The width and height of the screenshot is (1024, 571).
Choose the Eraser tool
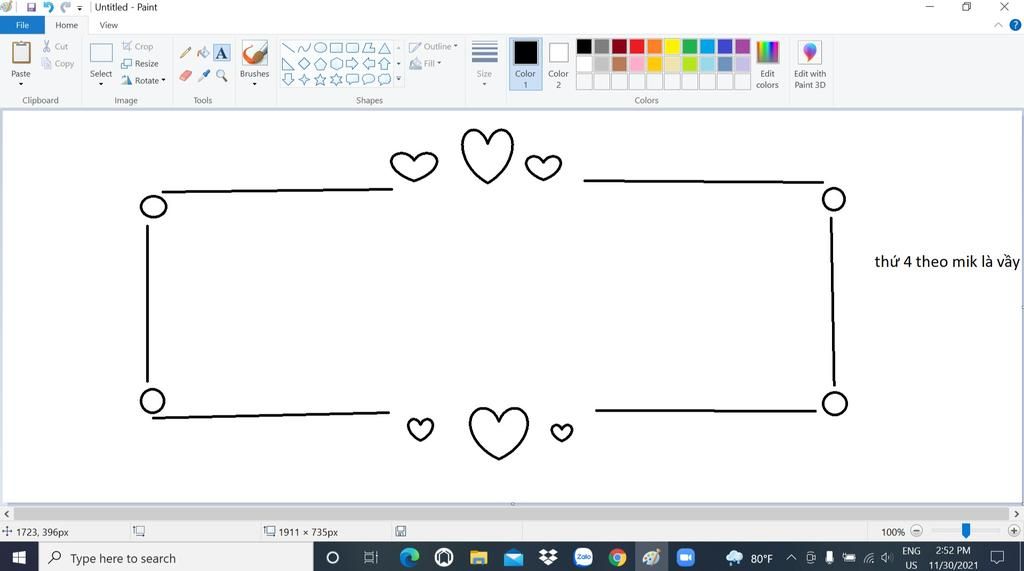click(x=185, y=76)
